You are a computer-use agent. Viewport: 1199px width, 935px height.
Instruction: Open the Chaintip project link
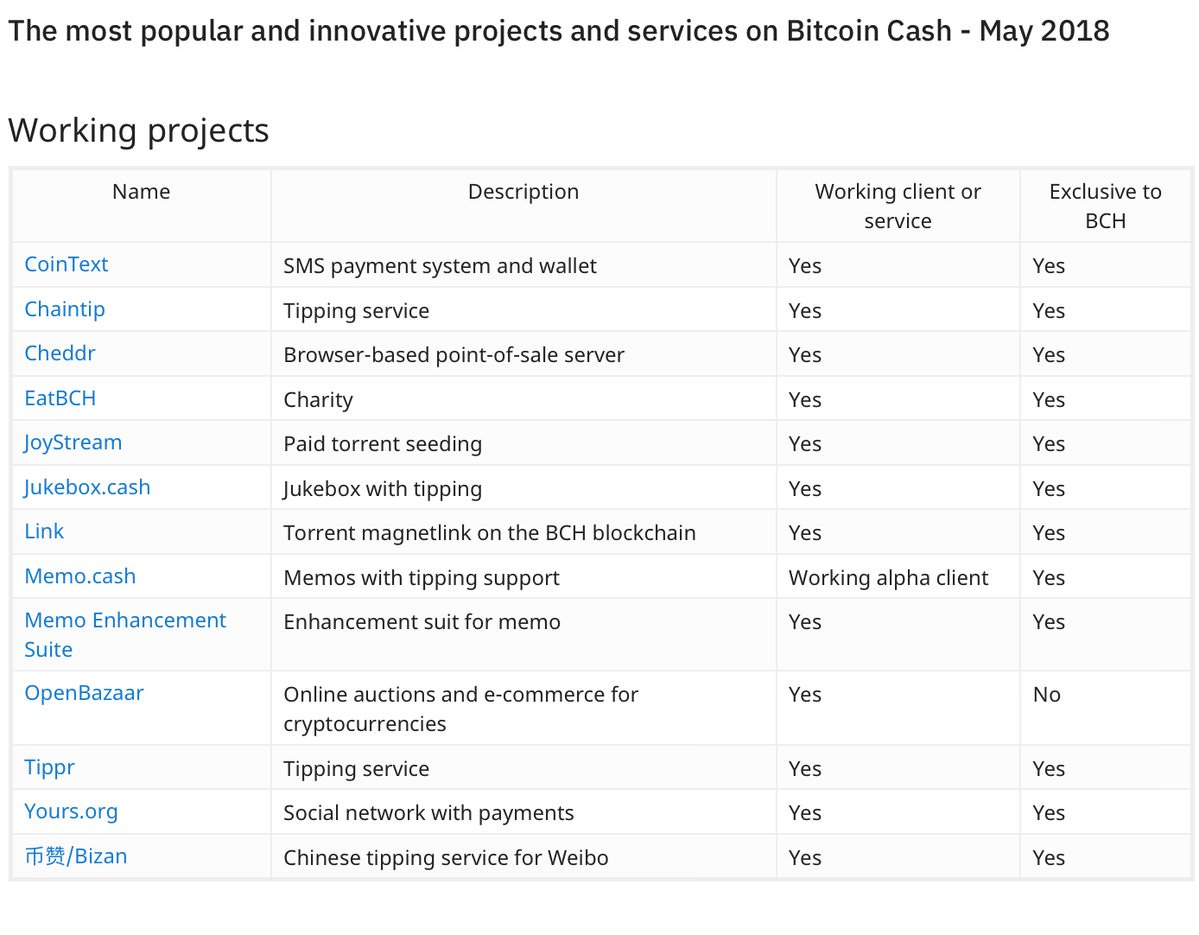(65, 310)
